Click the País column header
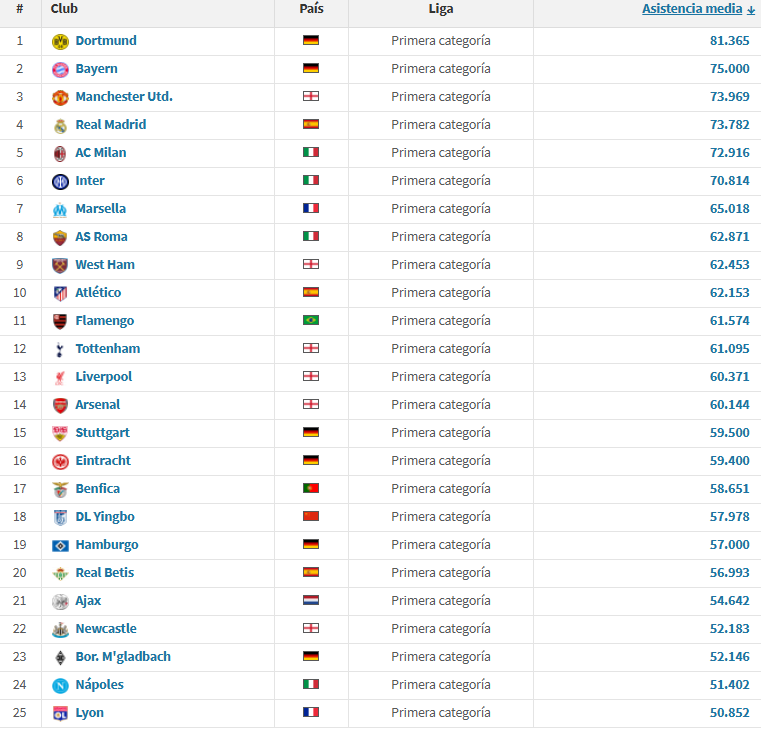Screen dimensions: 761x729 pyautogui.click(x=311, y=9)
